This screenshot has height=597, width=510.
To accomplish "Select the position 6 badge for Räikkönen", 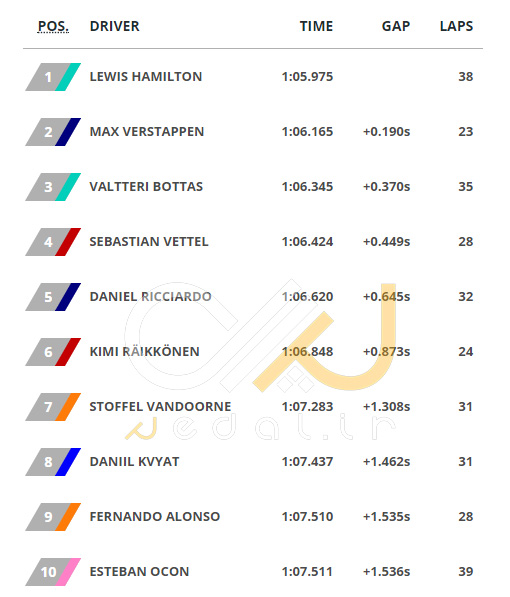I will point(53,352).
